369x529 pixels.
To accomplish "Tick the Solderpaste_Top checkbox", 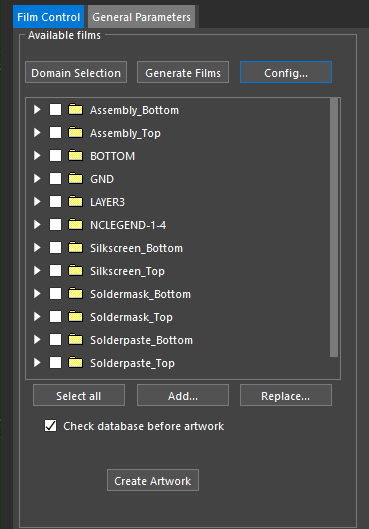I will [x=56, y=362].
